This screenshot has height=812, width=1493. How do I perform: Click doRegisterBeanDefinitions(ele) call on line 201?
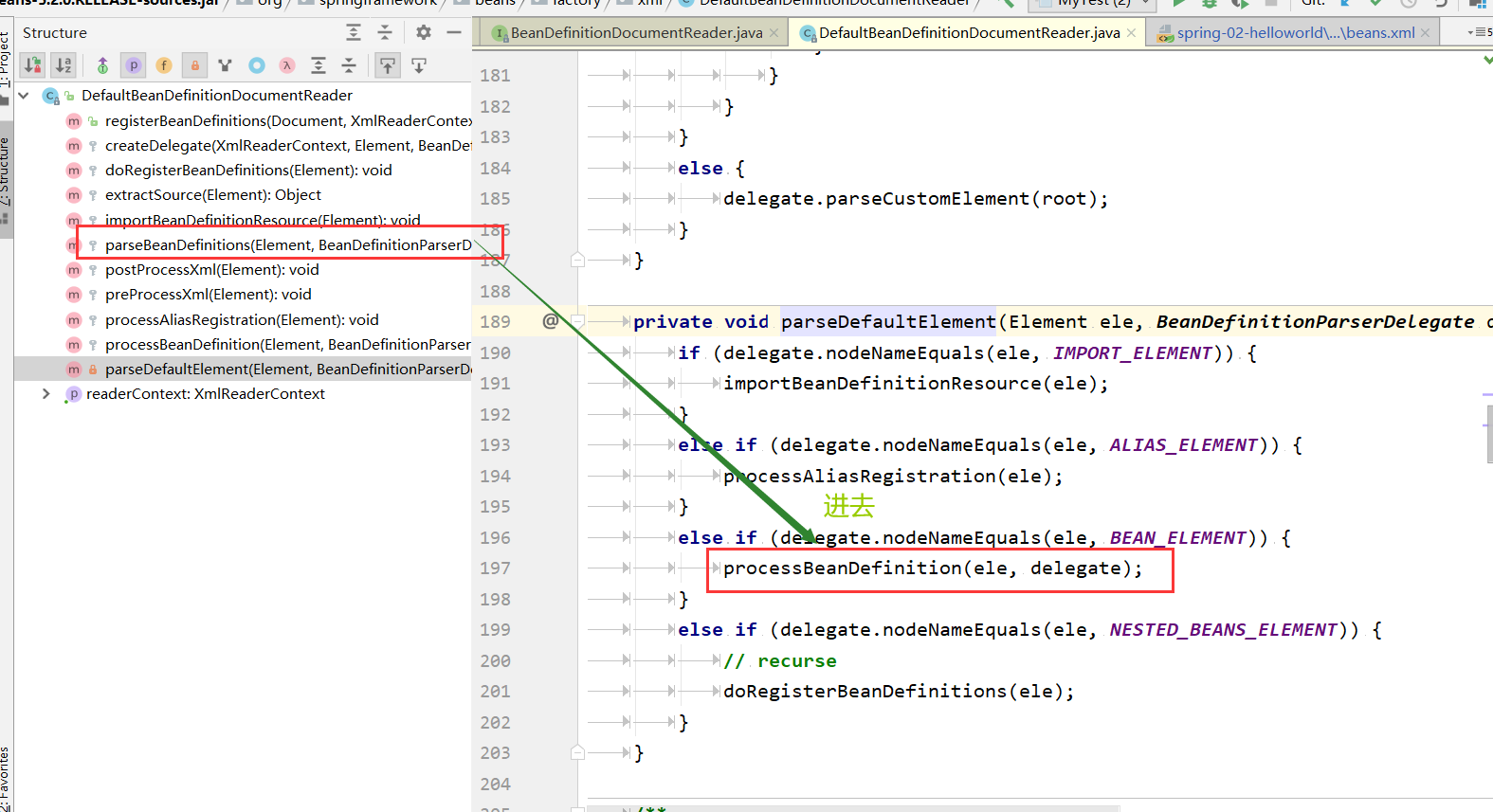(899, 692)
